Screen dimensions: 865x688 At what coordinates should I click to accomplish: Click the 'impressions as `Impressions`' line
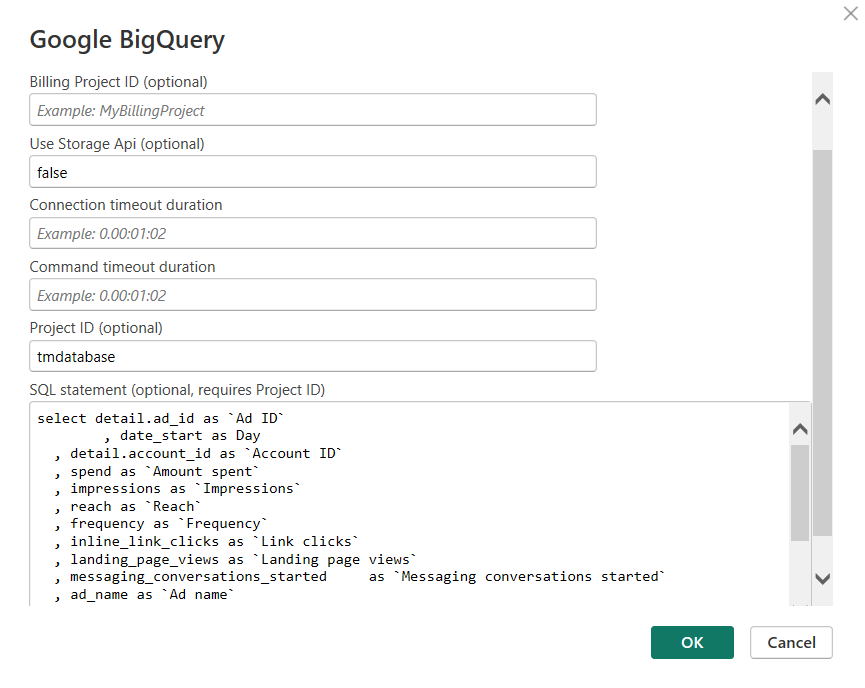[x=177, y=489]
